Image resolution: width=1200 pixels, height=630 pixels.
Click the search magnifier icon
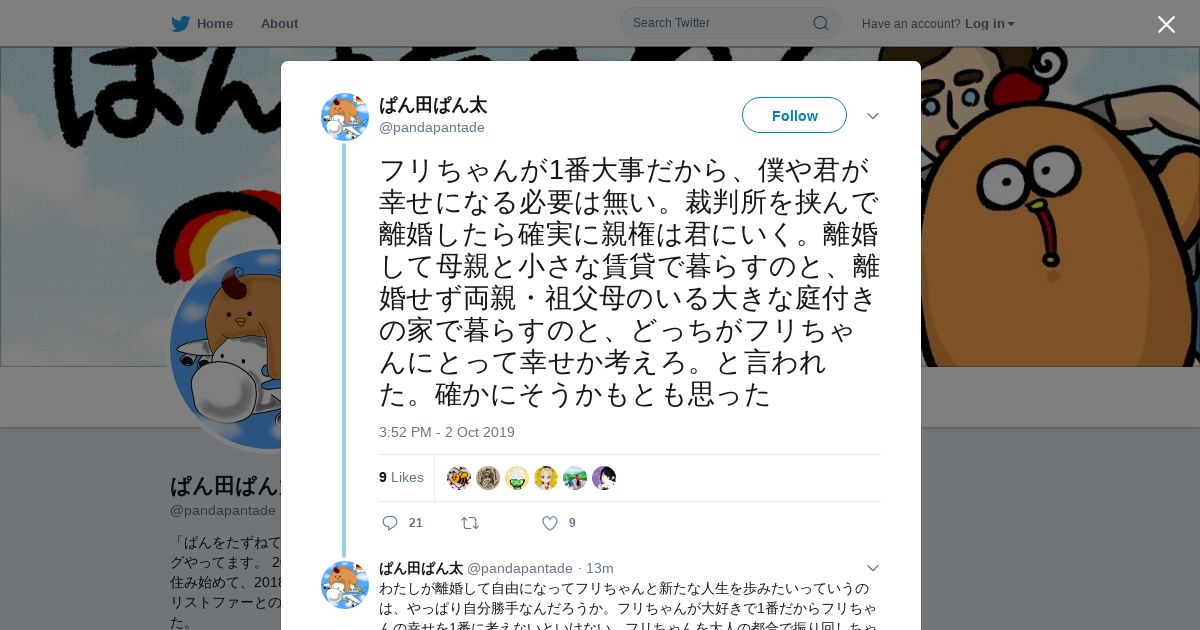(x=820, y=23)
